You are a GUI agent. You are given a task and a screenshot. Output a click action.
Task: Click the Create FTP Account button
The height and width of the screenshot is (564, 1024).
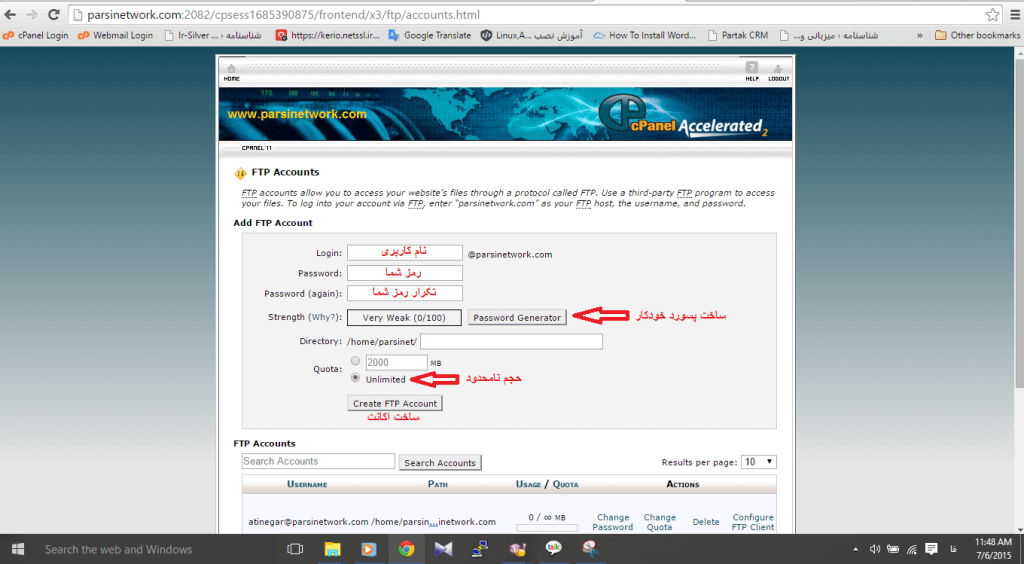(395, 403)
